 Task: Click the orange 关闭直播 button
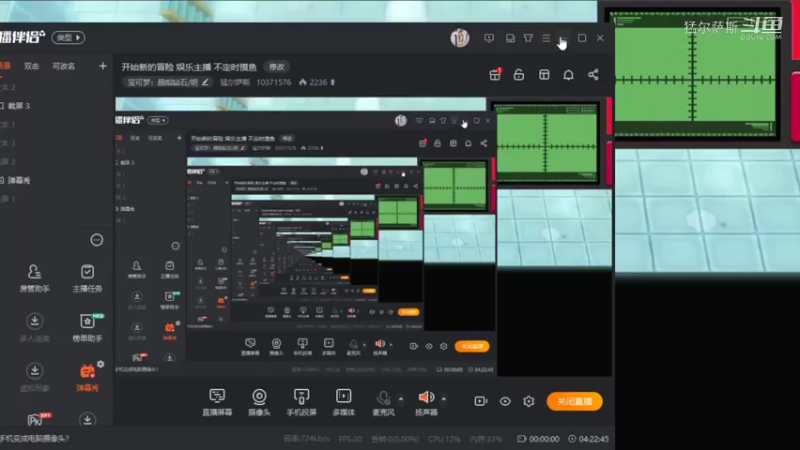[574, 402]
